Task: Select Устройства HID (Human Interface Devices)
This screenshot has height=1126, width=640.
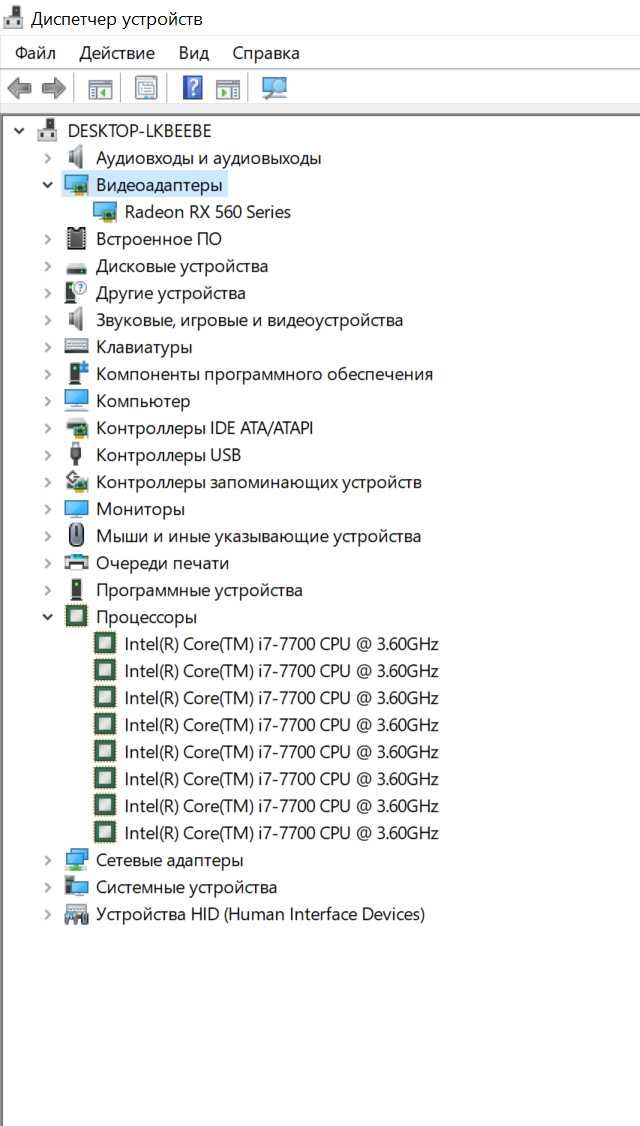Action: tap(260, 914)
